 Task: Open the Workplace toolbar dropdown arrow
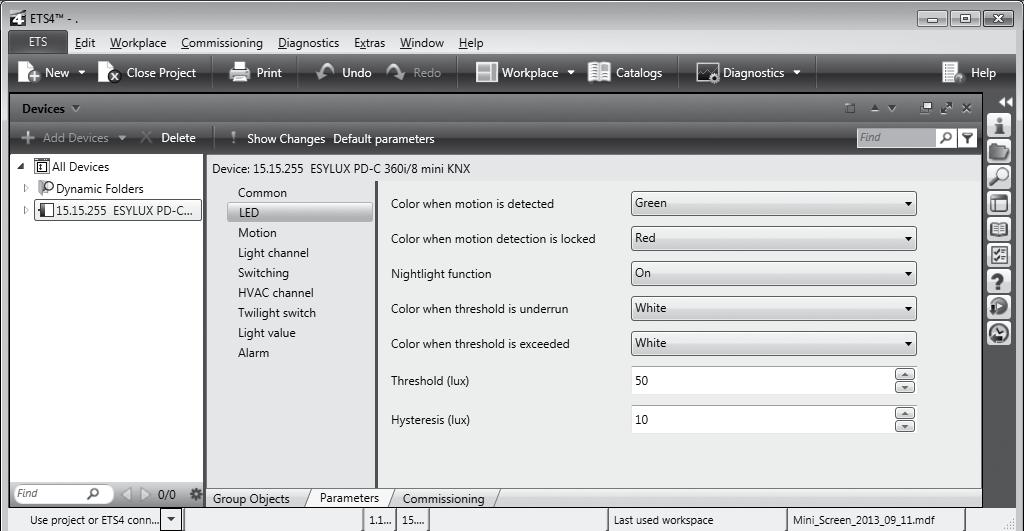(x=571, y=72)
